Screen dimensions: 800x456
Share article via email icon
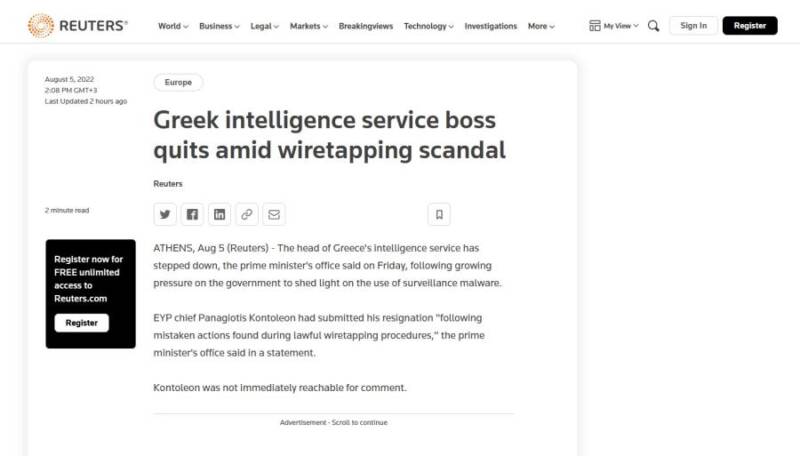click(x=273, y=214)
